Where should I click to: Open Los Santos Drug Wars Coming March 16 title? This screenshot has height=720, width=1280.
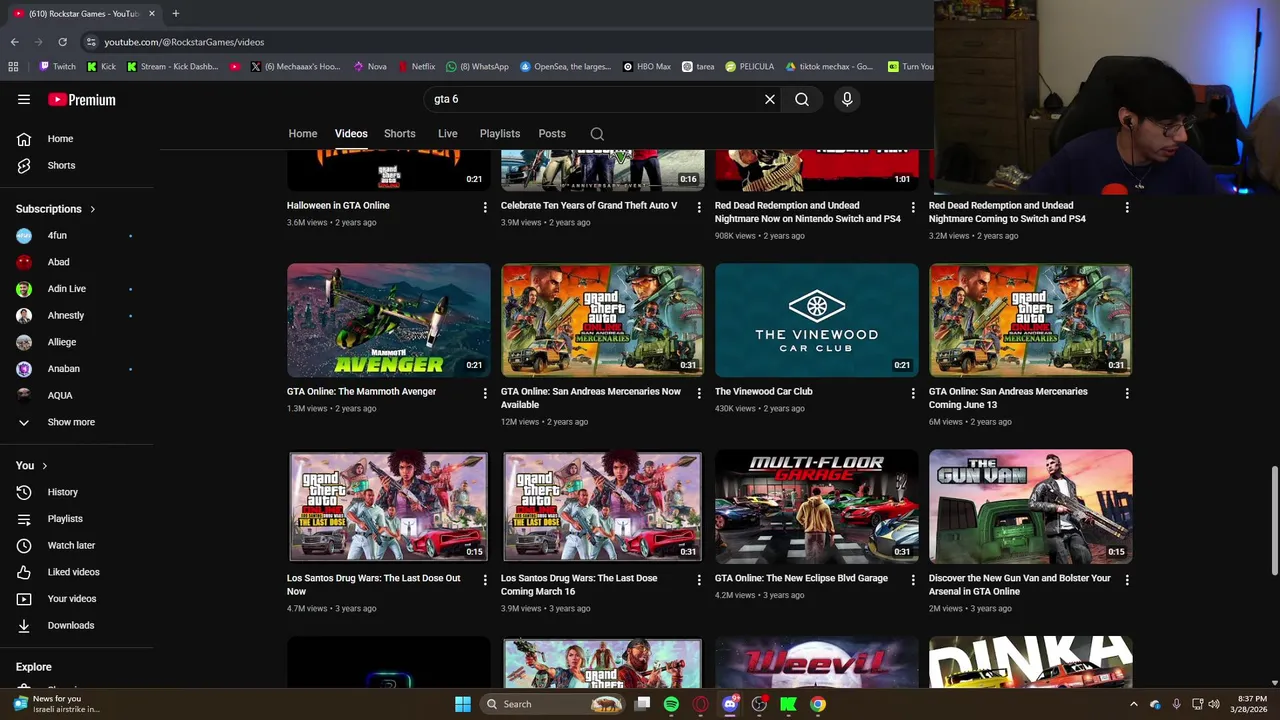[579, 585]
